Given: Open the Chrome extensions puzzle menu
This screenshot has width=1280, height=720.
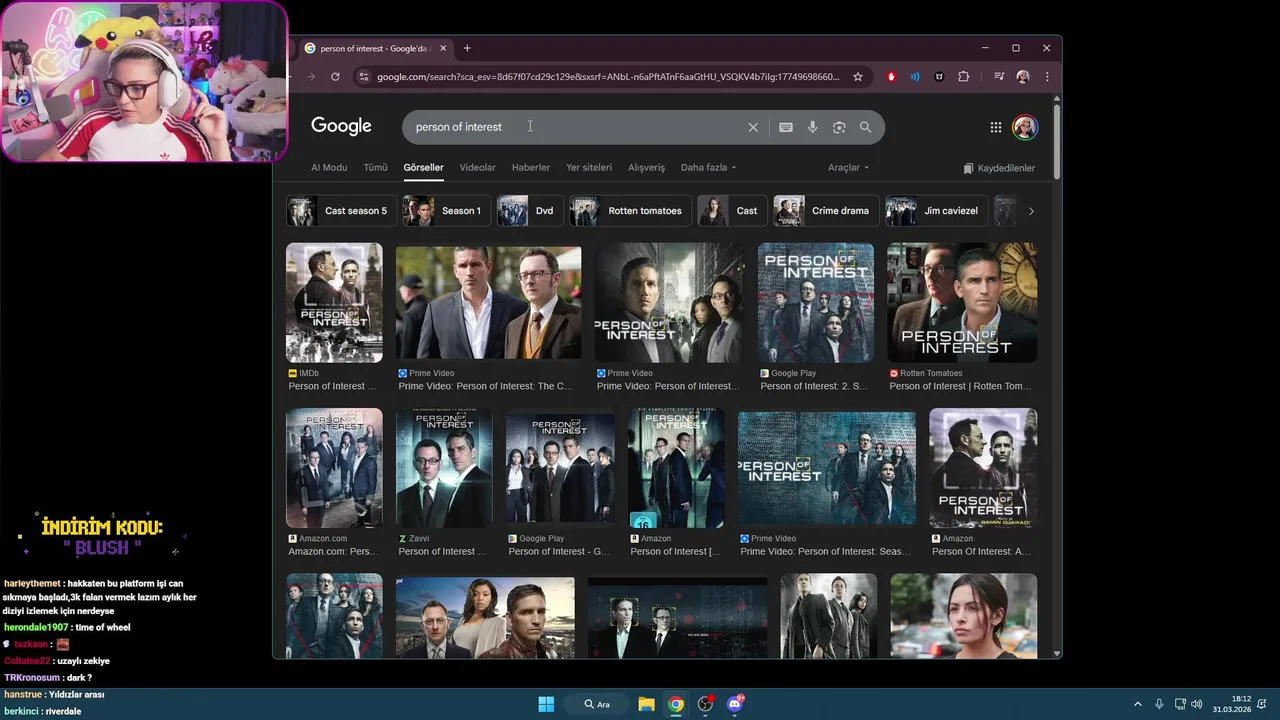Looking at the screenshot, I should point(964,76).
